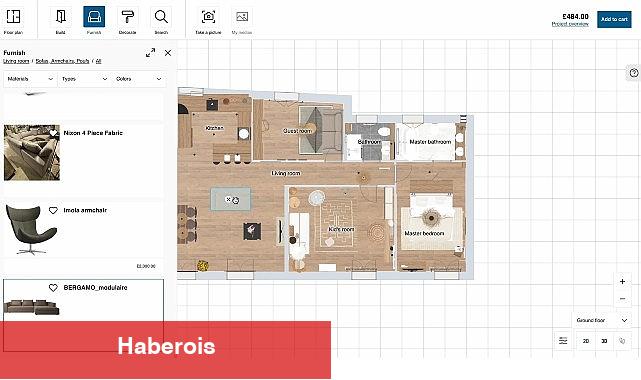Click the Imola armchair title

tap(85, 210)
